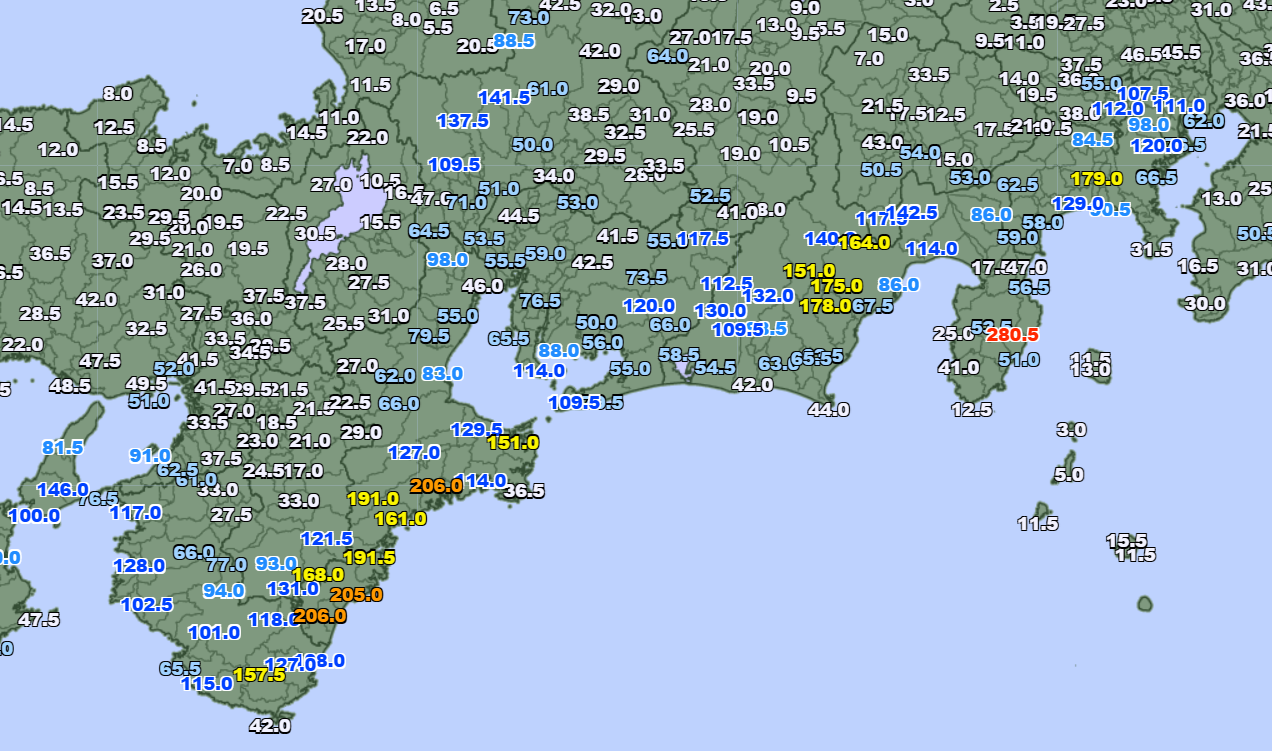Click the white 3.0 island value
The height and width of the screenshot is (751, 1272).
(1071, 430)
